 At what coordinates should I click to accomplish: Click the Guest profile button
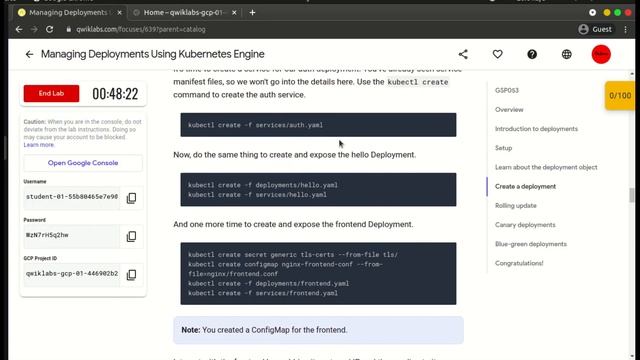pos(595,29)
